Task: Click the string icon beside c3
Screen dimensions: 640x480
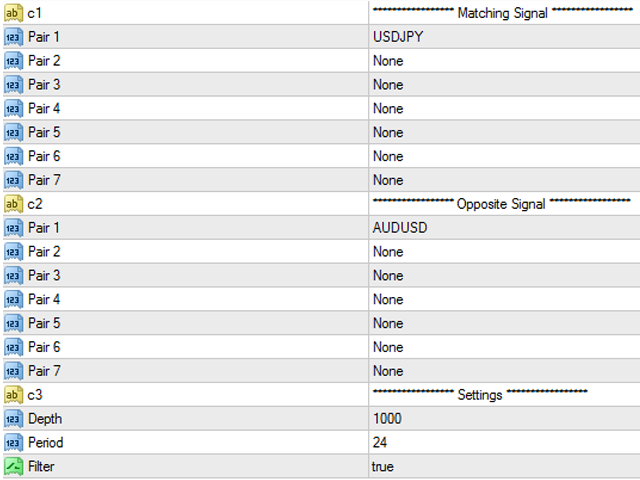Action: [13, 395]
